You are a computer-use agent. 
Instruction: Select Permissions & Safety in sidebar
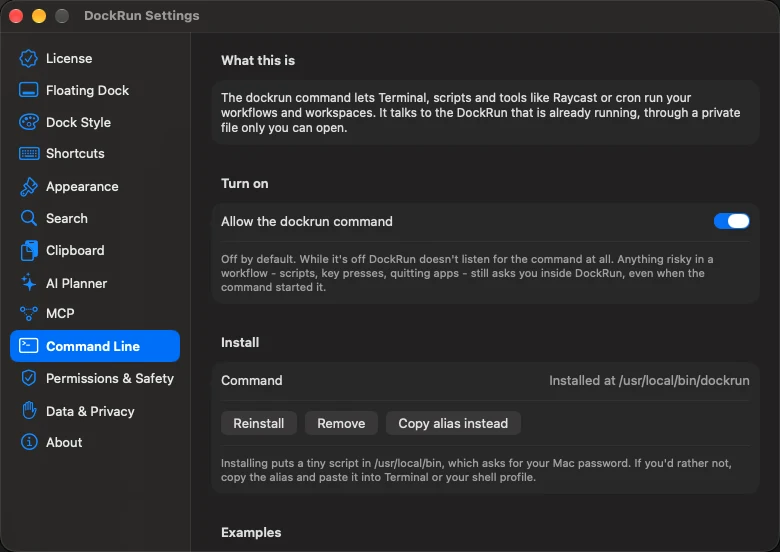(110, 378)
